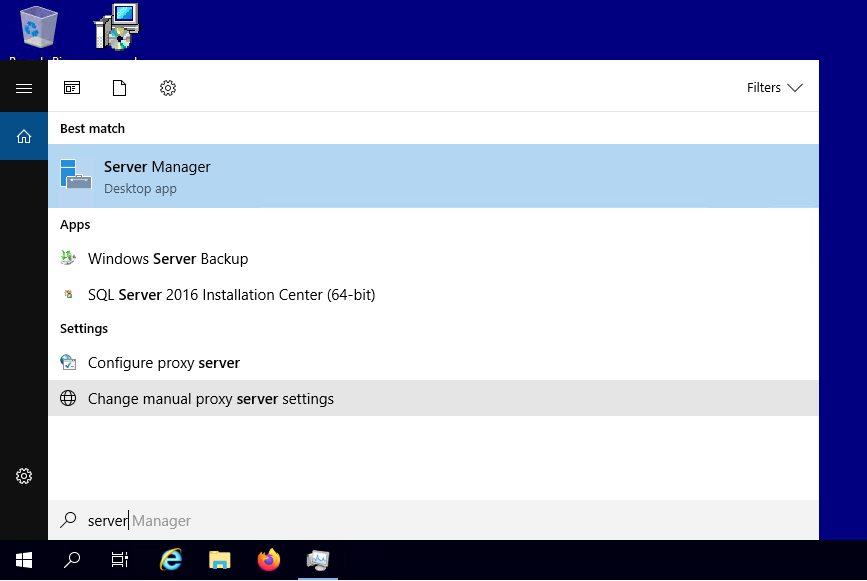Click the magnifier icon in the search box
This screenshot has width=867, height=581.
point(68,520)
